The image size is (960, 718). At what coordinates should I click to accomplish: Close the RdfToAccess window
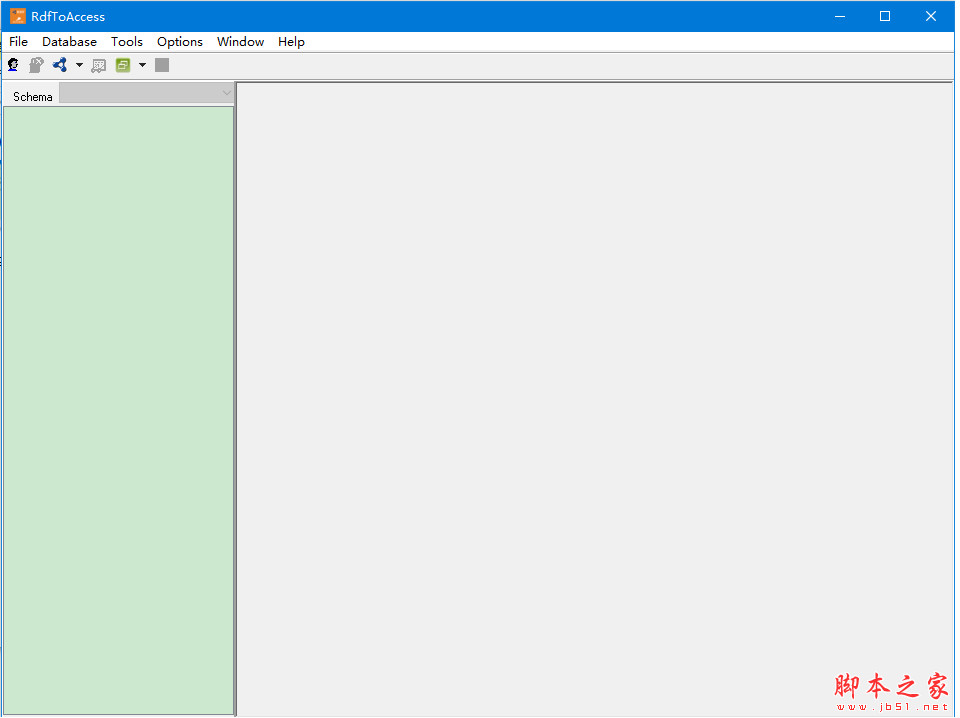[x=931, y=17]
